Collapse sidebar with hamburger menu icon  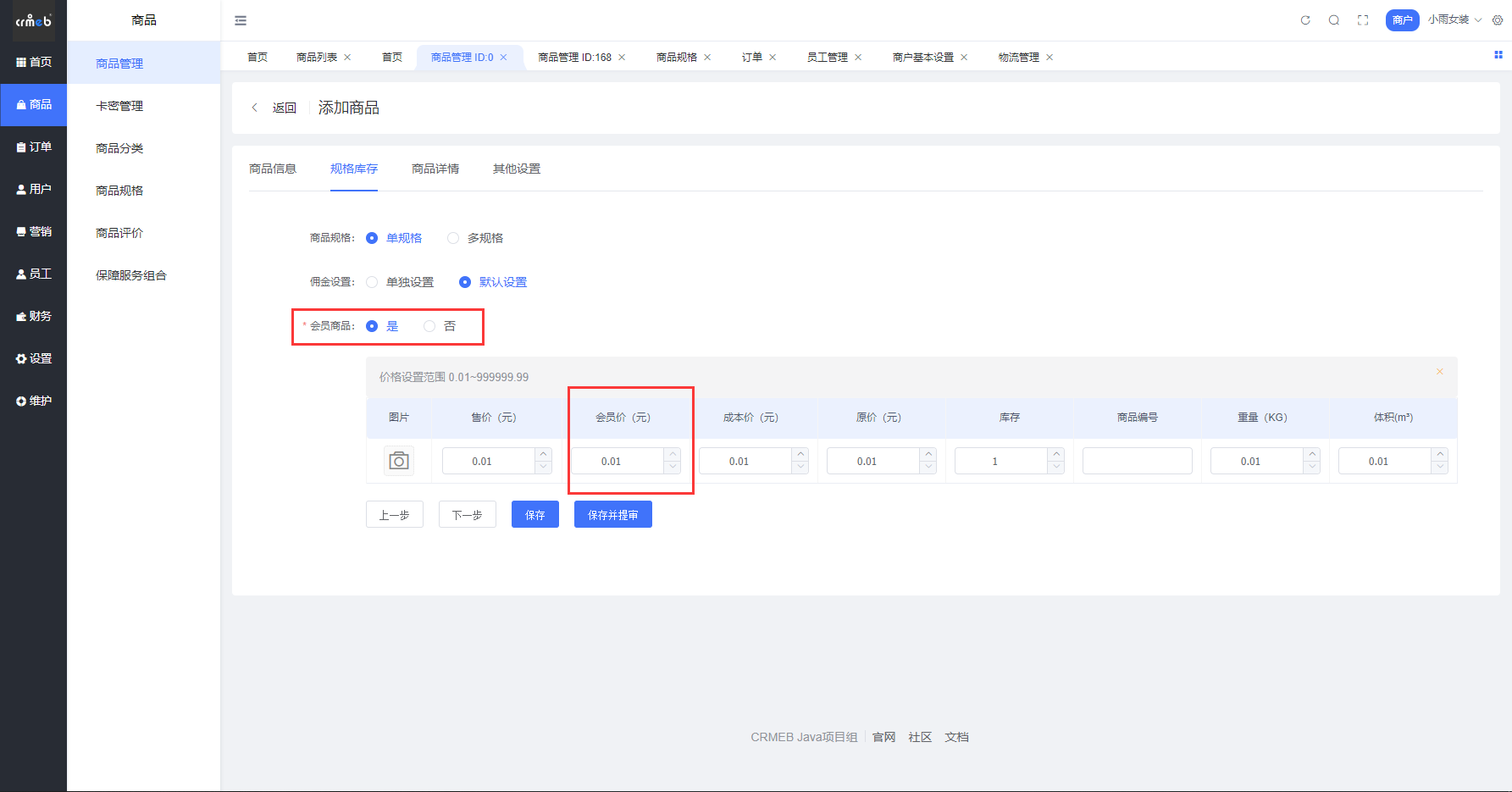click(241, 20)
